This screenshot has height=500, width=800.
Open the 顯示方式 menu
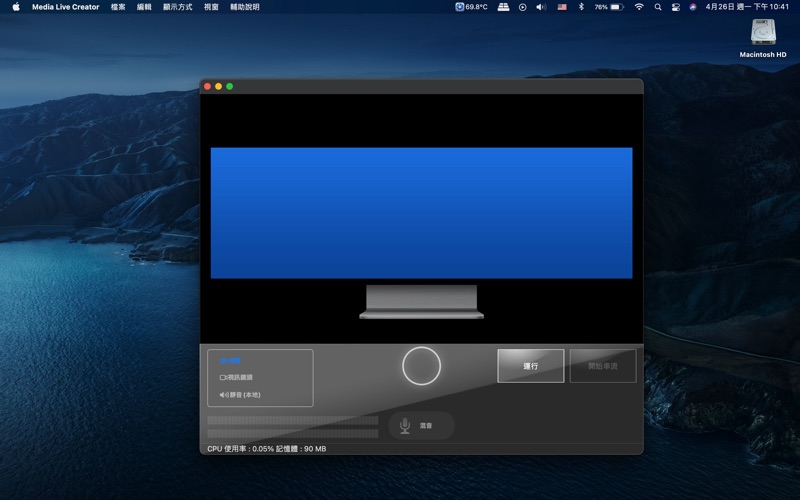[178, 7]
